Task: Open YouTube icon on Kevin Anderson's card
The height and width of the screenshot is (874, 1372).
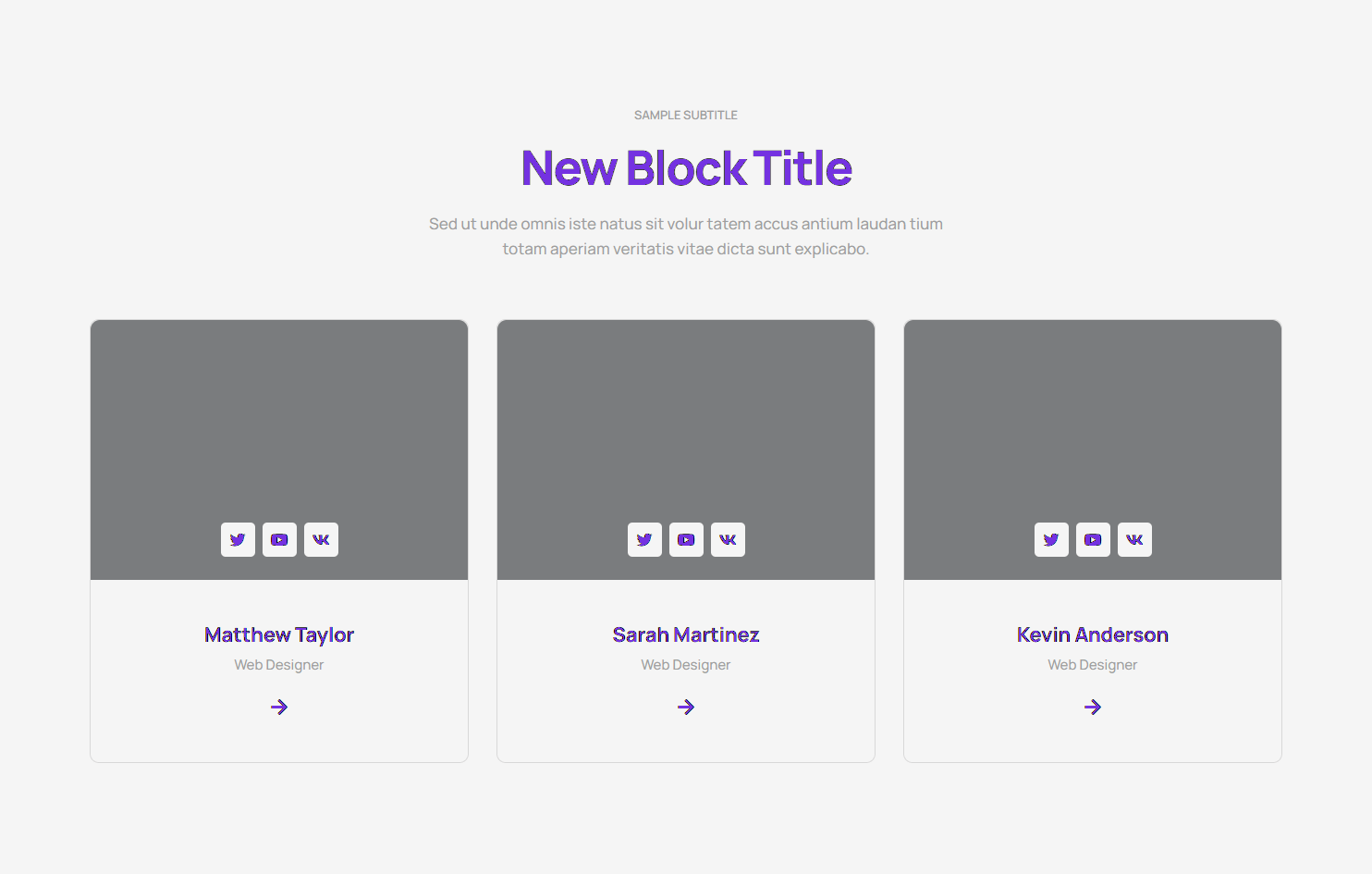Action: (x=1093, y=539)
